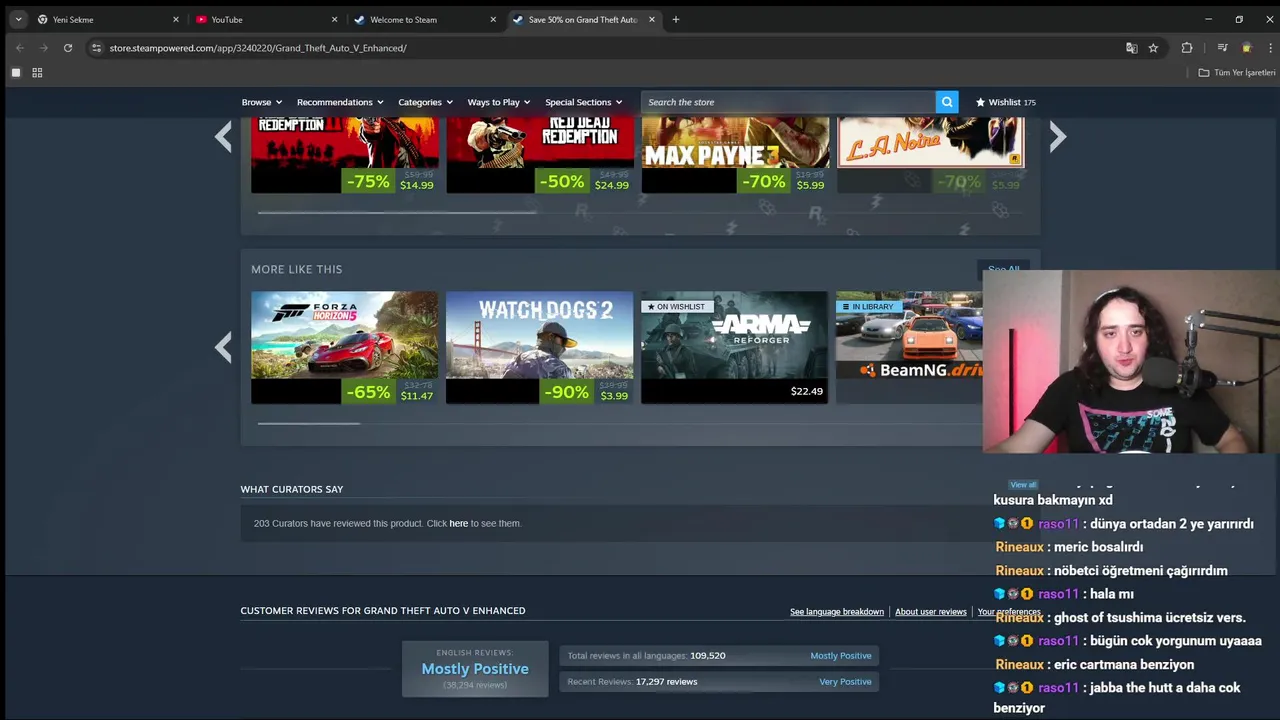
Task: Open the L.A. Noire game card
Action: click(x=930, y=155)
